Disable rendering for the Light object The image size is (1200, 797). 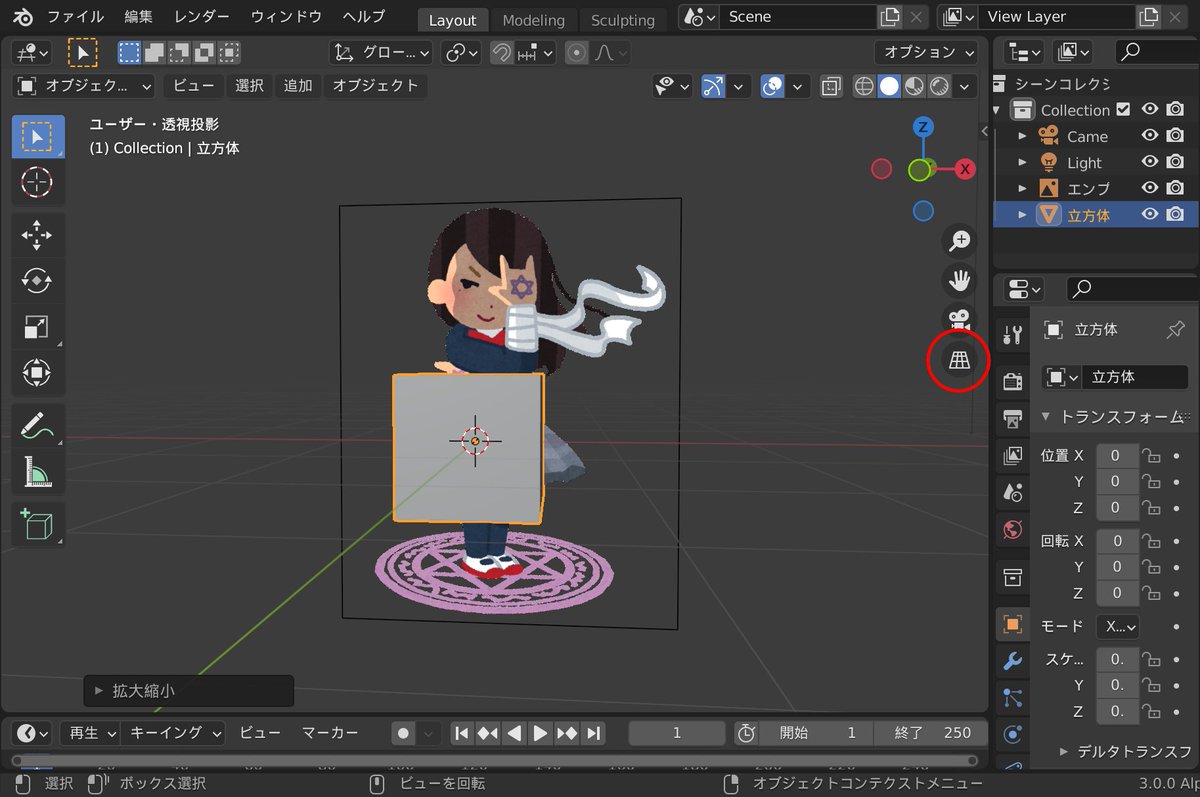(1176, 162)
